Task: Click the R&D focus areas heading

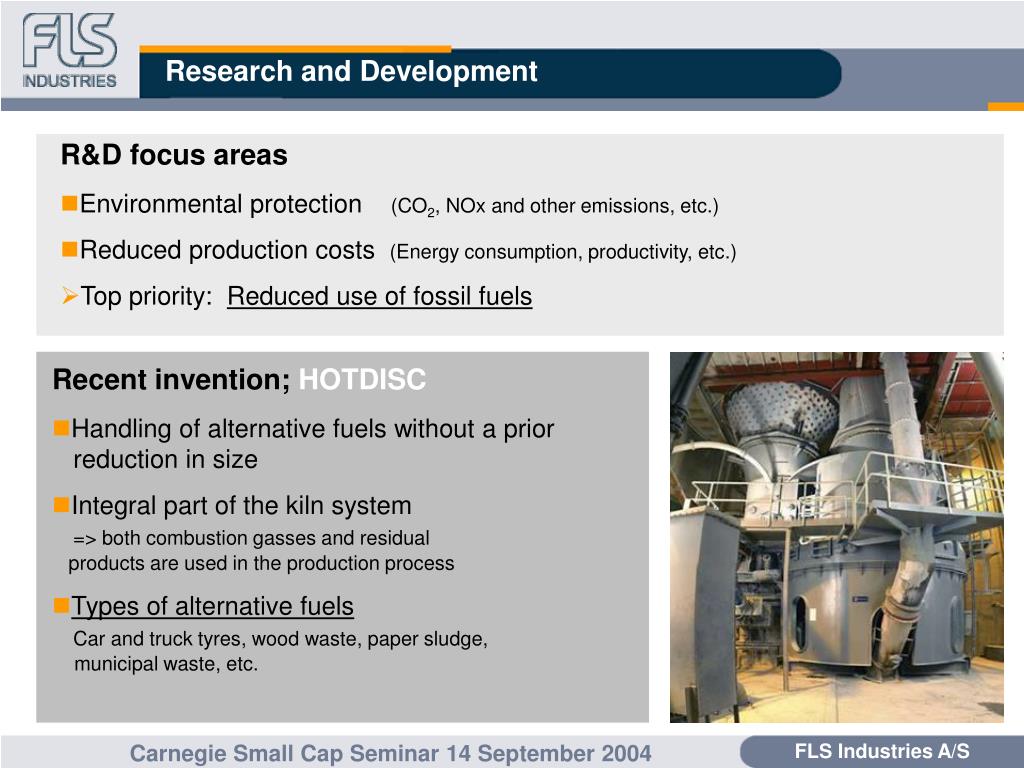Action: click(174, 155)
